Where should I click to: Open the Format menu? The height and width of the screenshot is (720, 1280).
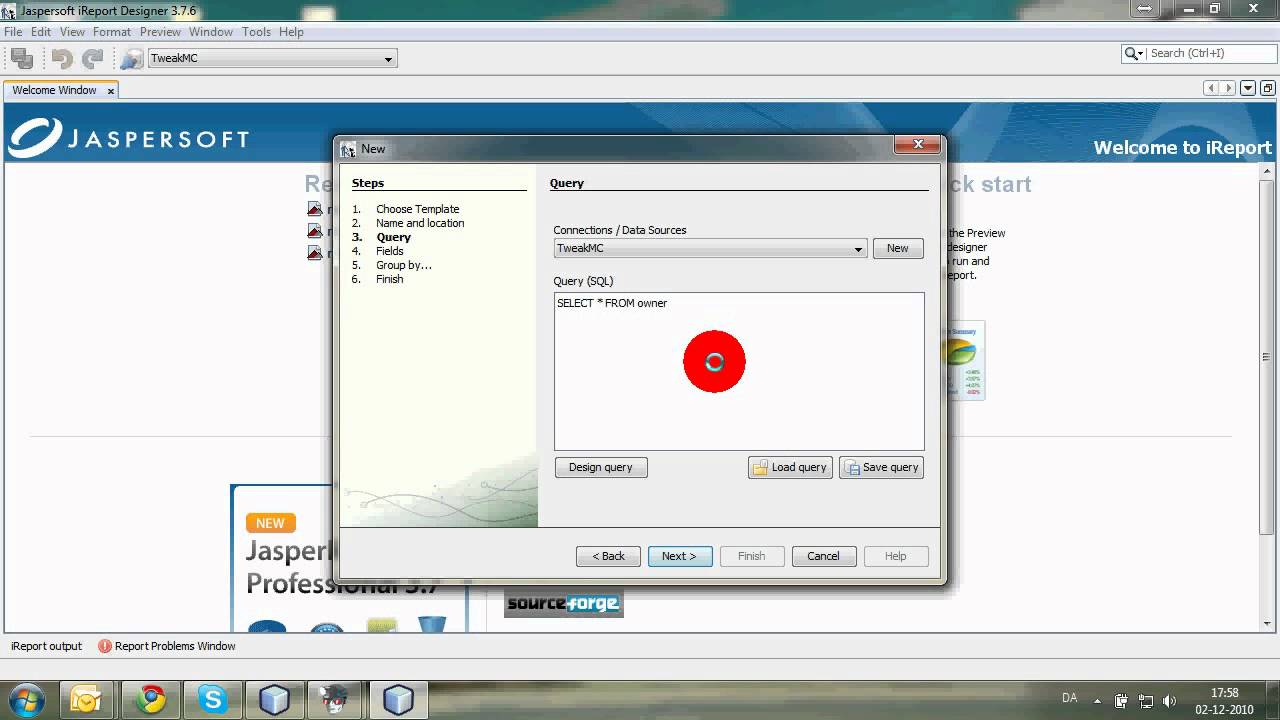(112, 32)
